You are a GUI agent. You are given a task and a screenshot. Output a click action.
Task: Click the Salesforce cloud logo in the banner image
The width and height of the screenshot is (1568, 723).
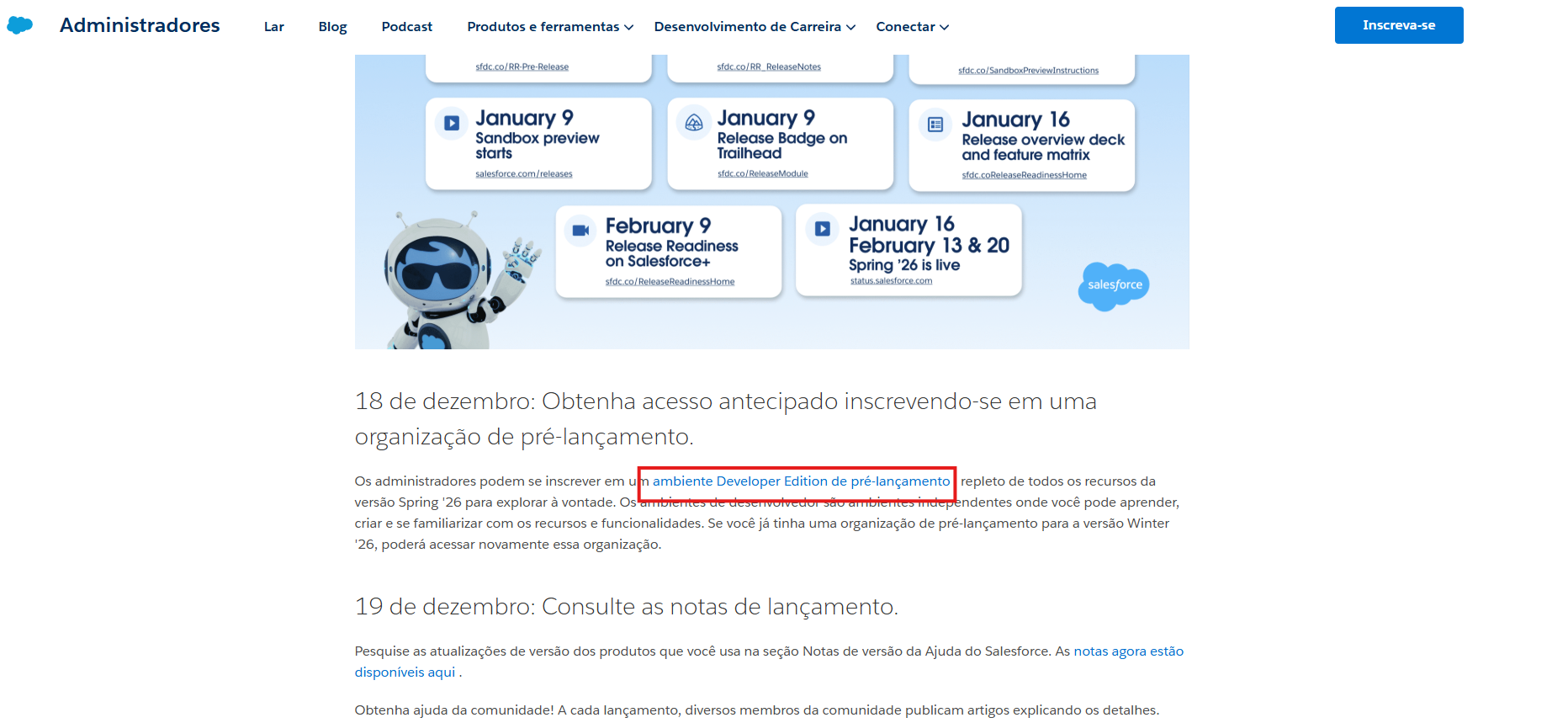pos(1114,286)
